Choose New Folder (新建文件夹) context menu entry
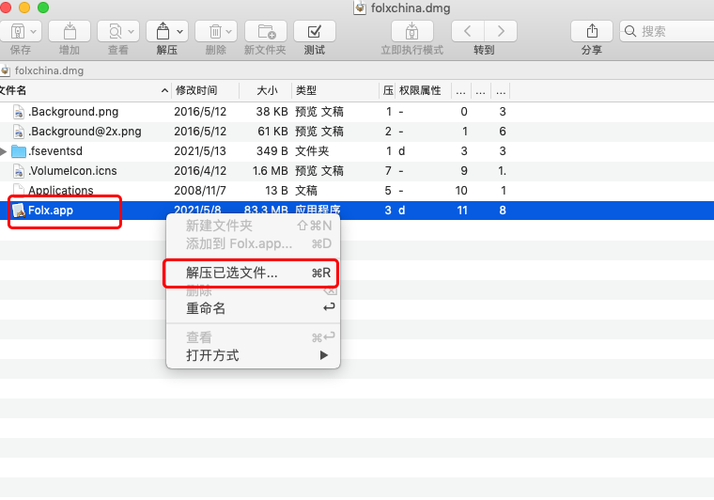Image resolution: width=714 pixels, height=500 pixels. tap(253, 225)
